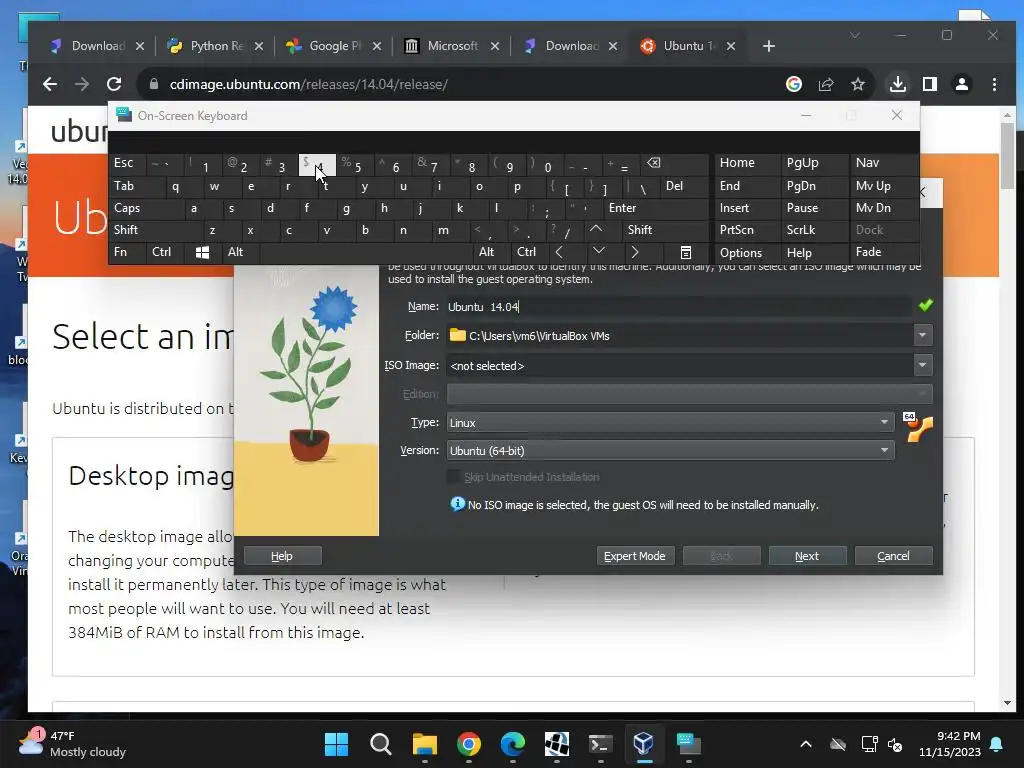Open Chrome tab search chevron
1024x768 pixels.
855,35
